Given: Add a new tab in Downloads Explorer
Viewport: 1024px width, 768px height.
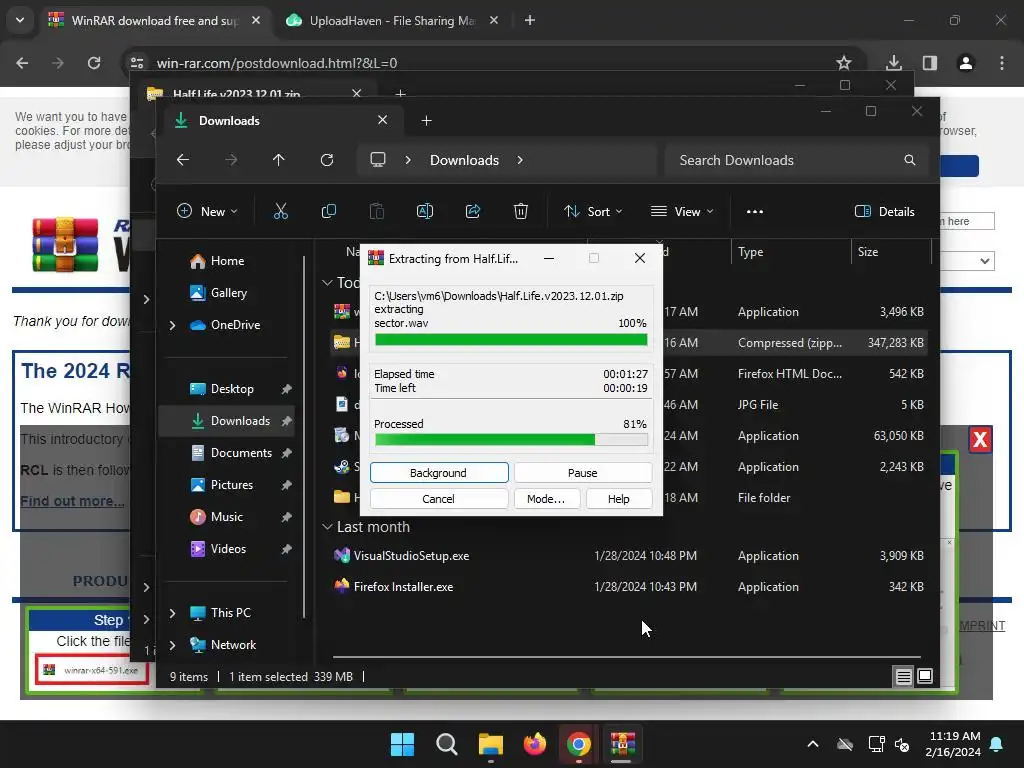Looking at the screenshot, I should (x=426, y=121).
